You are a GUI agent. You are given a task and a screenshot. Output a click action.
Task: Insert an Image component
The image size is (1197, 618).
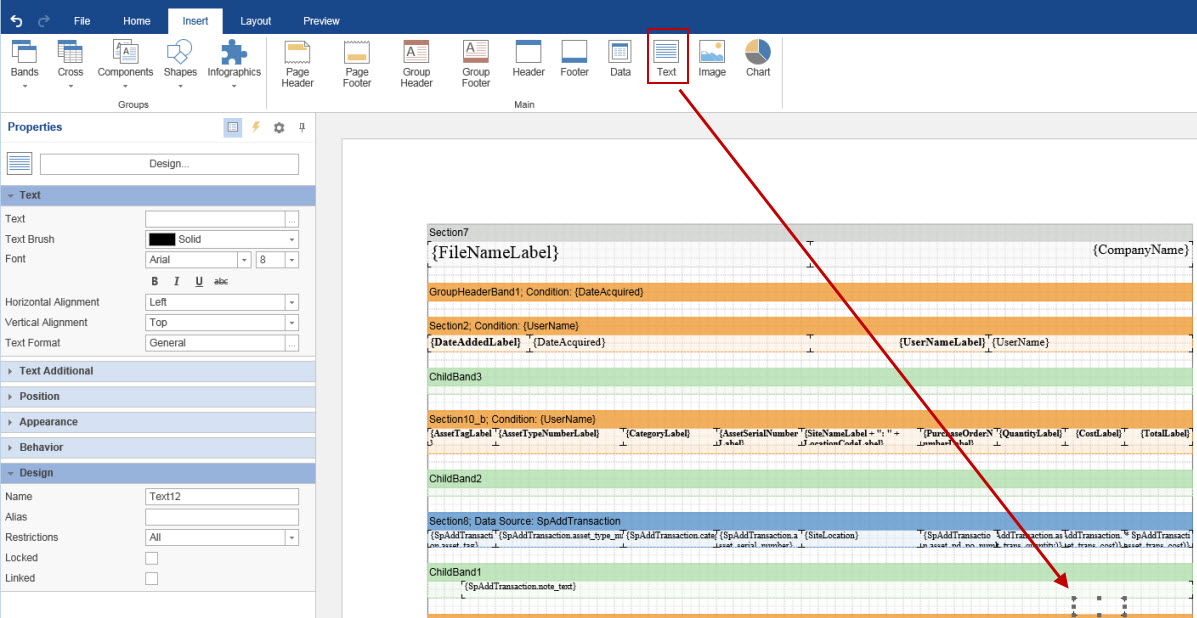coord(712,58)
